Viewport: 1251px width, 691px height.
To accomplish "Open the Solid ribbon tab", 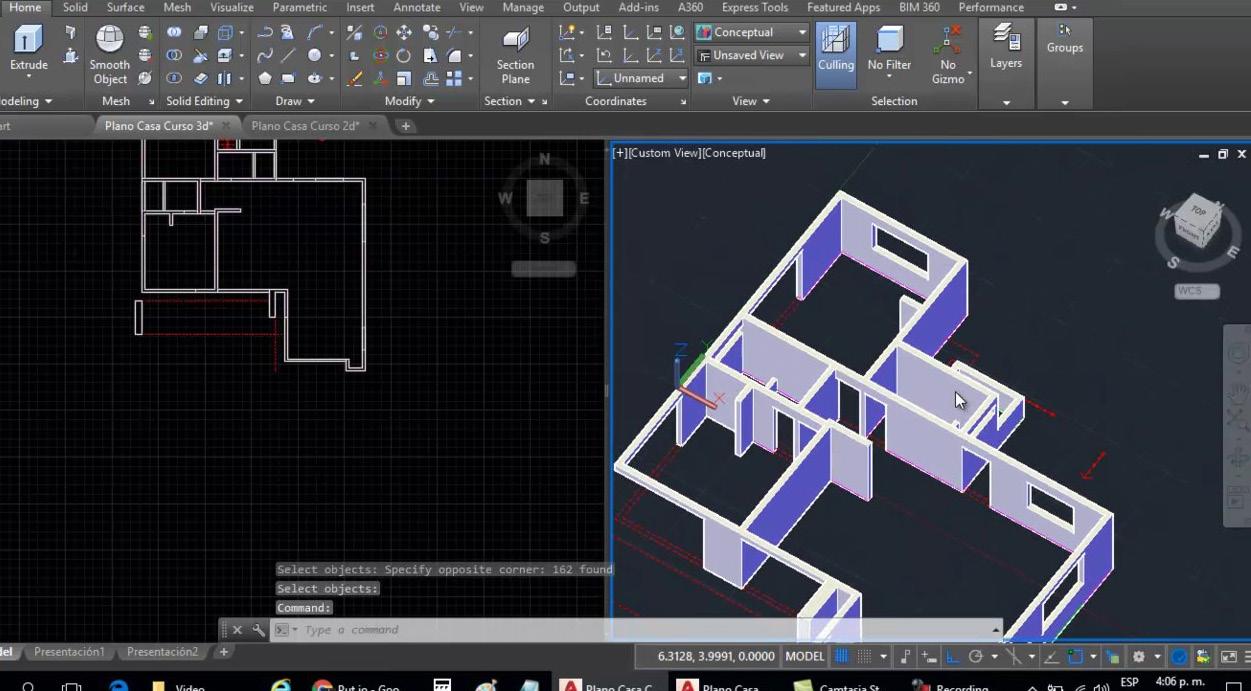I will click(x=75, y=7).
